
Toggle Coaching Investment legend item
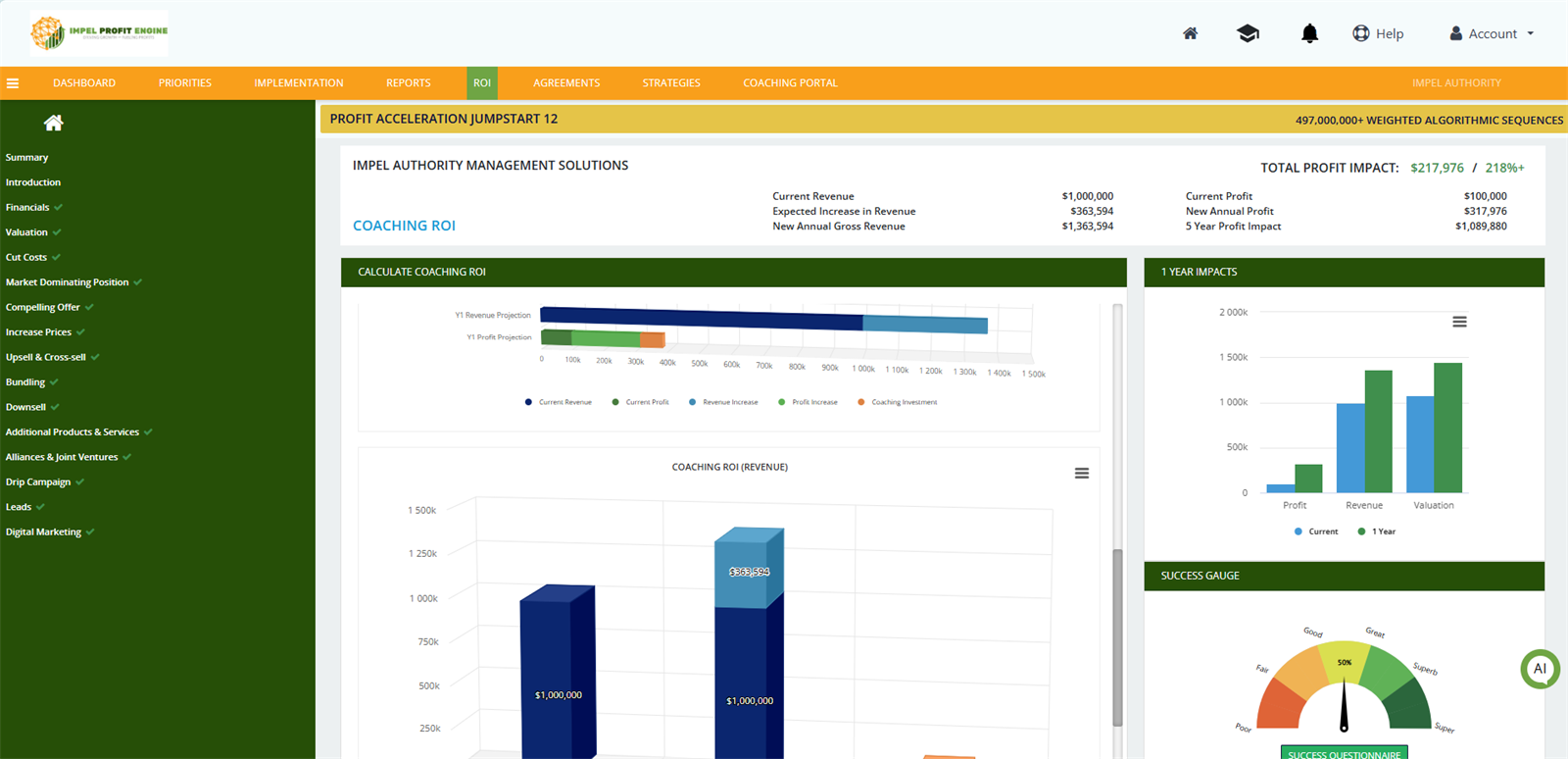click(x=904, y=402)
